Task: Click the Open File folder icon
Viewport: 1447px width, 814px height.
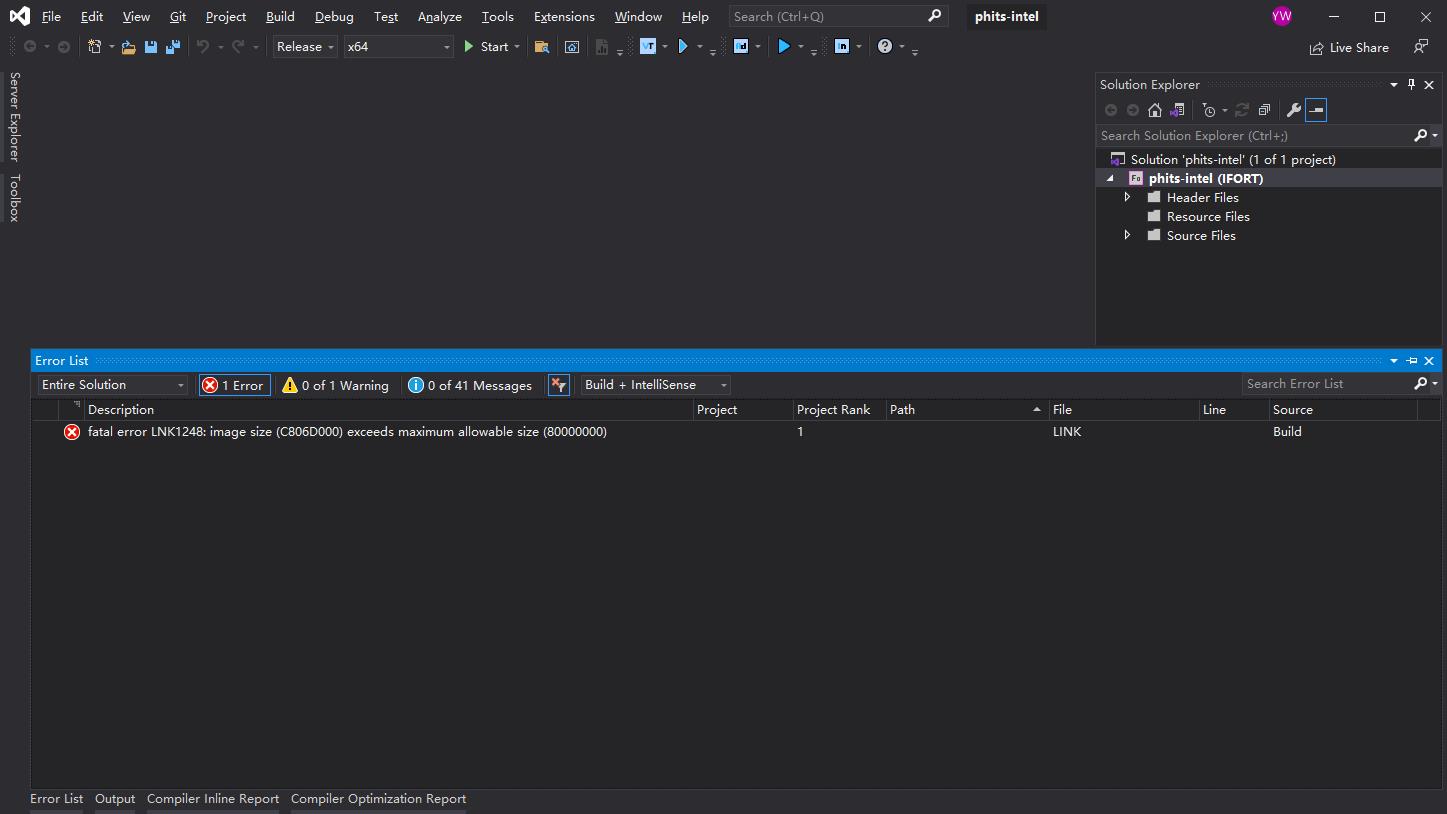Action: (128, 47)
